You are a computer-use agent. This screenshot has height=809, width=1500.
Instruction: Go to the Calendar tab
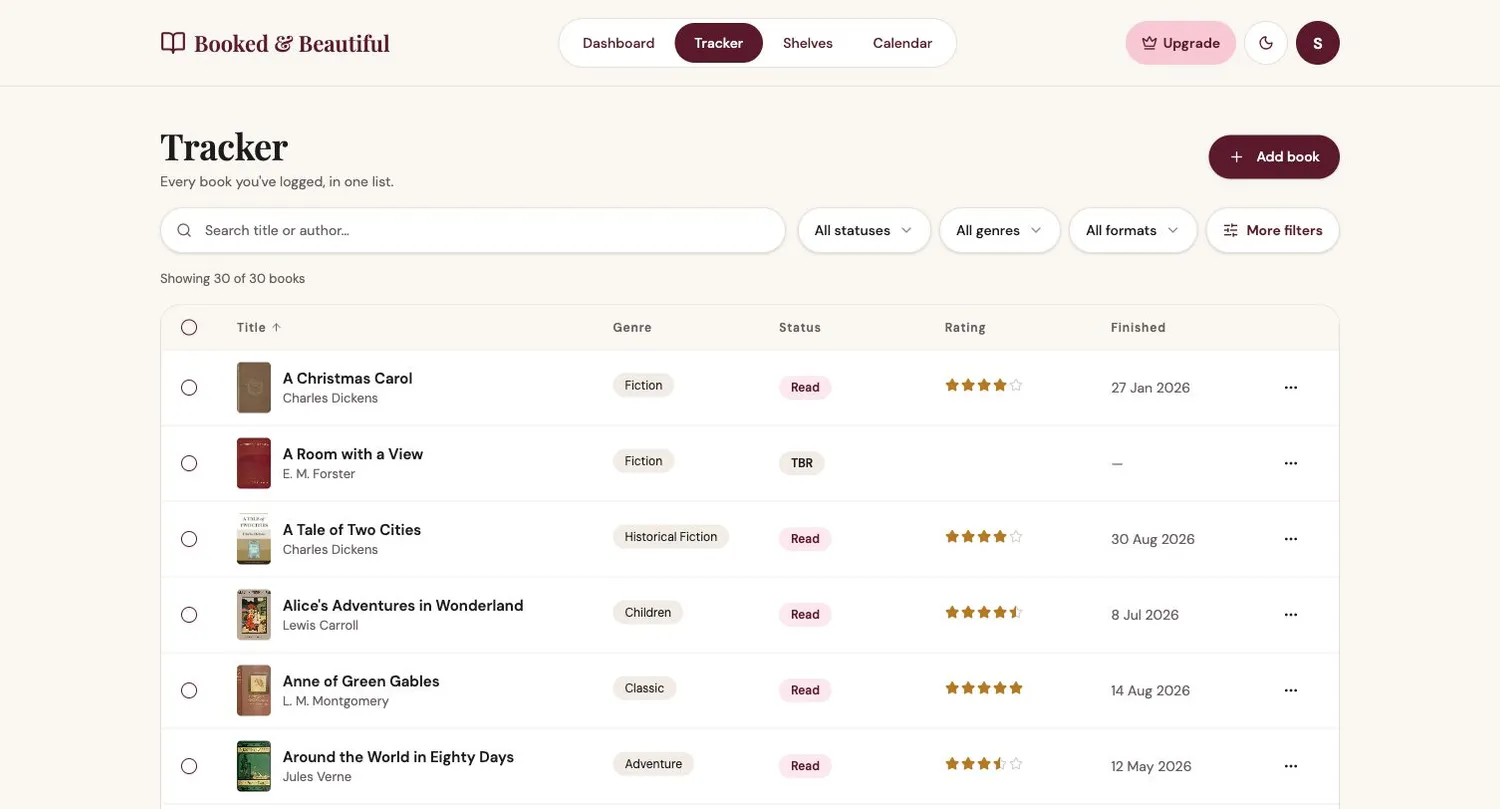902,43
